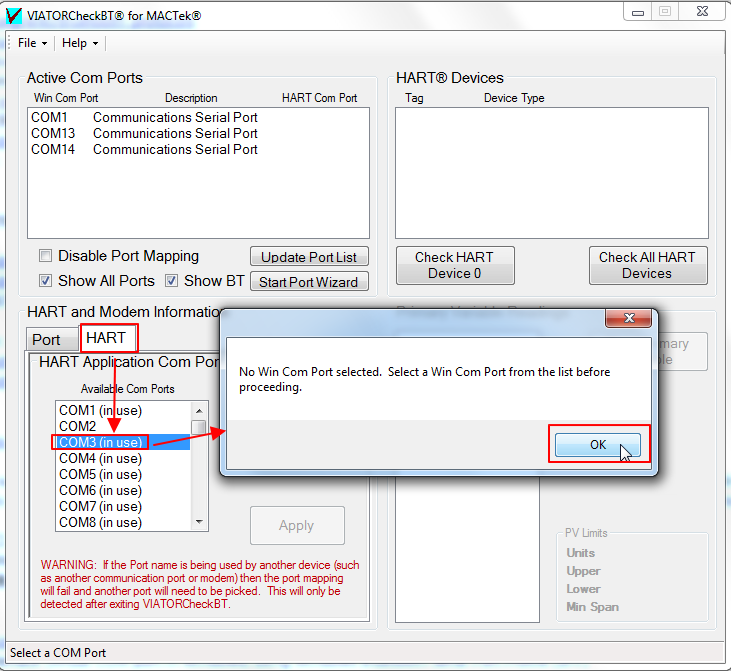731x671 pixels.
Task: Click the Device Type column header
Action: (x=514, y=98)
